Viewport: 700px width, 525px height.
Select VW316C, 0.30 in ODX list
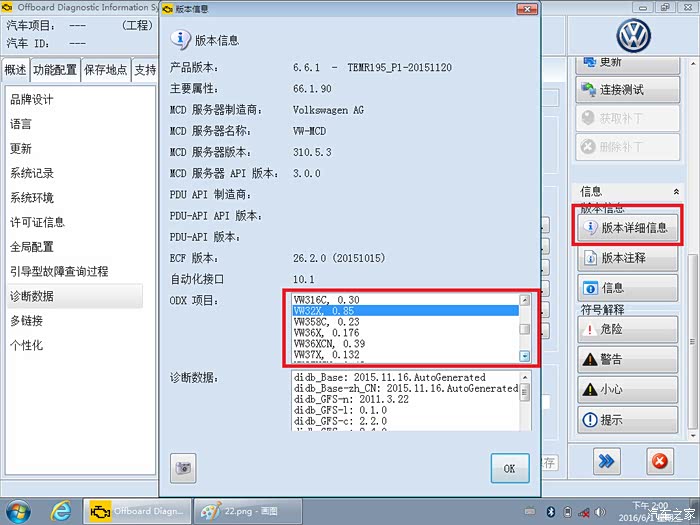point(405,300)
